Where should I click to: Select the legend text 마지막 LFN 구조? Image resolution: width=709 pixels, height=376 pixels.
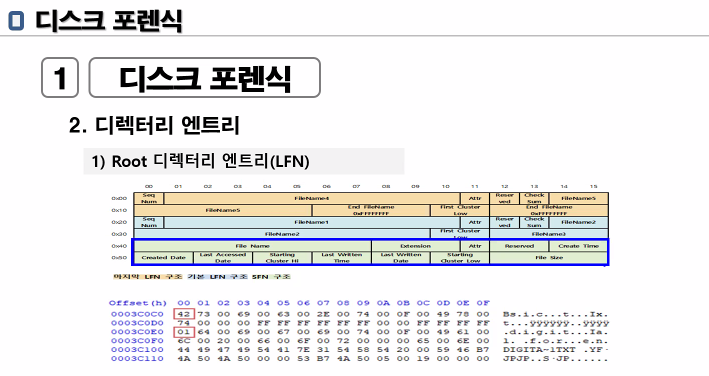coord(147,277)
